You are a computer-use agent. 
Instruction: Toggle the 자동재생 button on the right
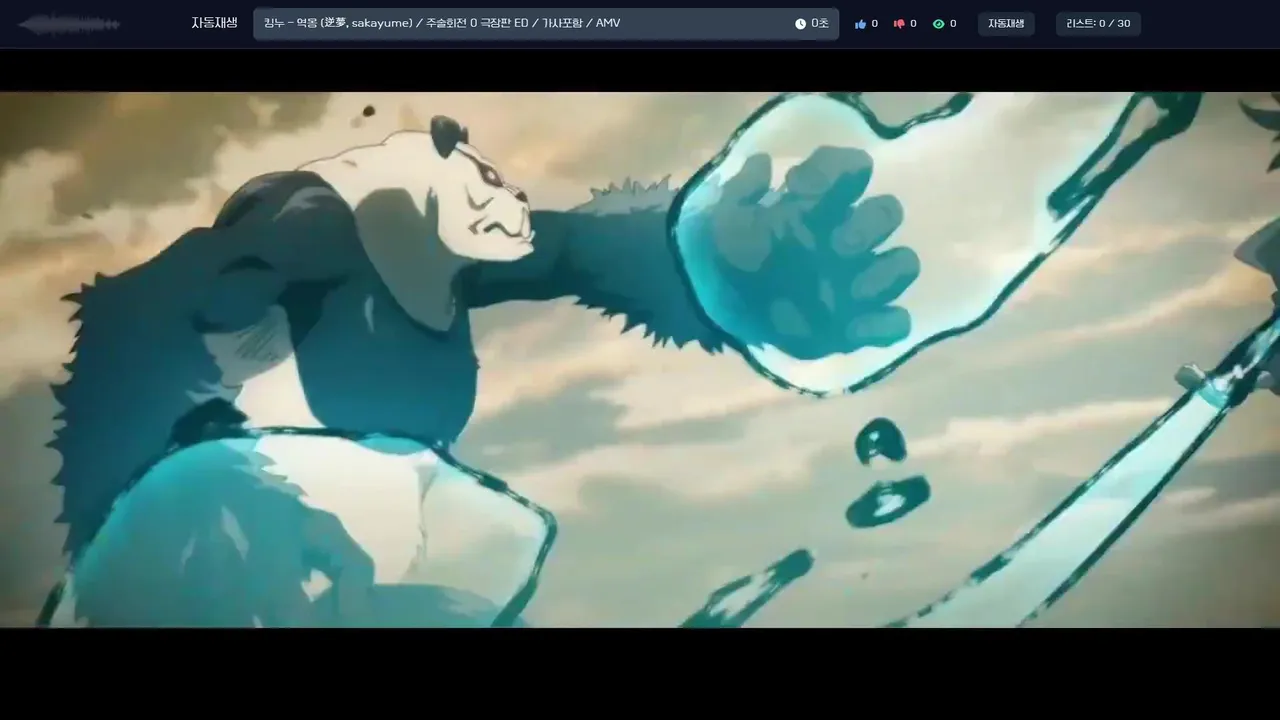pyautogui.click(x=1006, y=24)
